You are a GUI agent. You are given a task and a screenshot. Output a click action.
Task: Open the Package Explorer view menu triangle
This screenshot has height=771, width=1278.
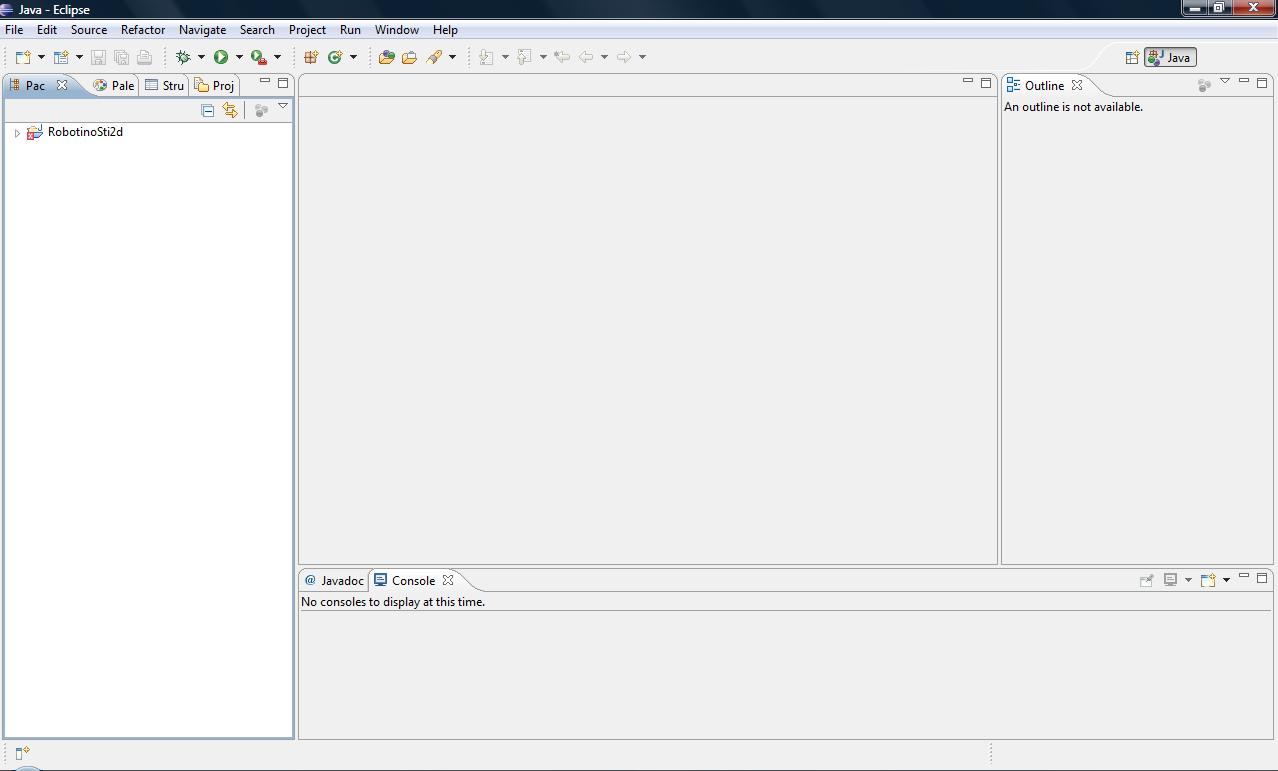(283, 106)
